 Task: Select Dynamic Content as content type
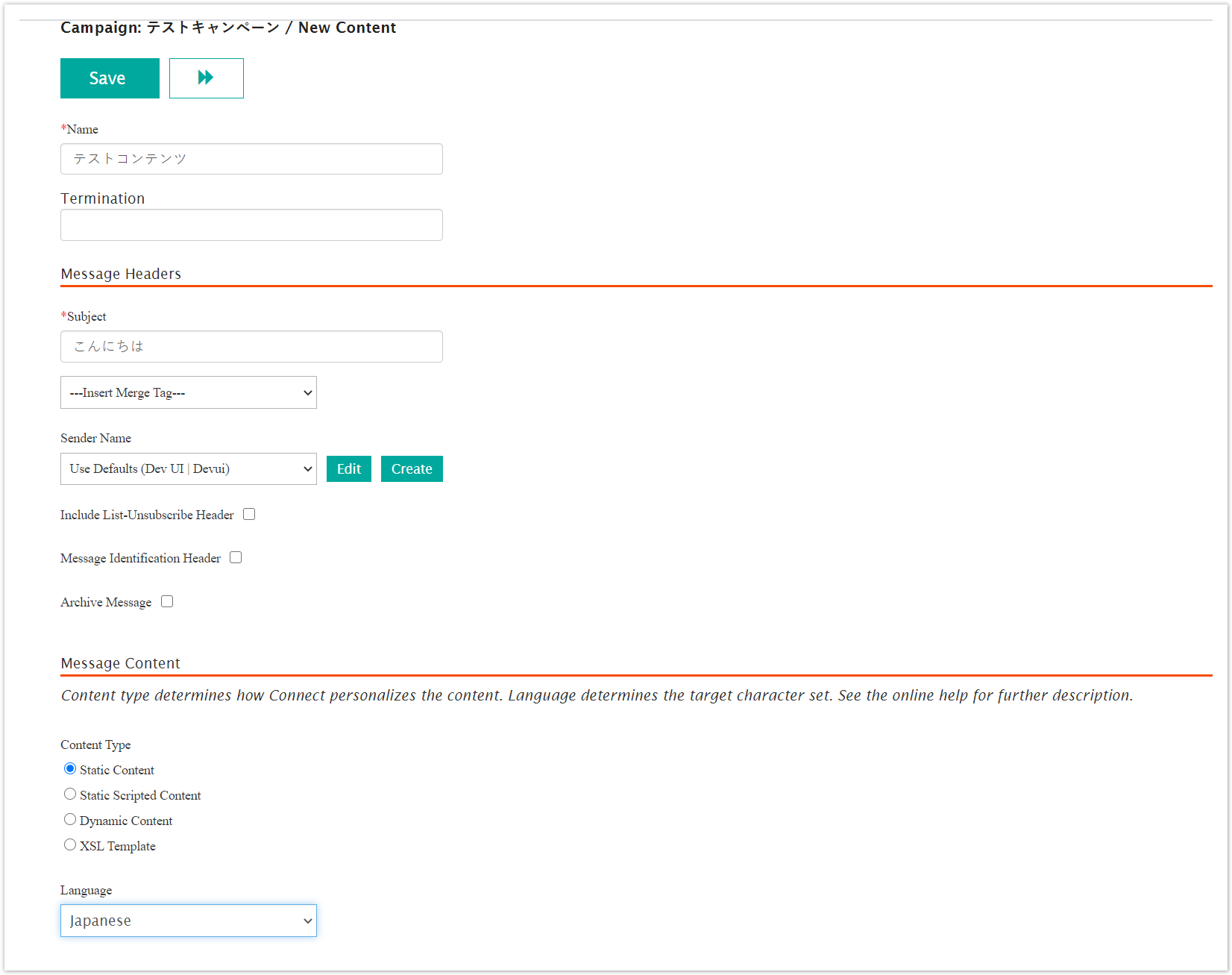[70, 820]
